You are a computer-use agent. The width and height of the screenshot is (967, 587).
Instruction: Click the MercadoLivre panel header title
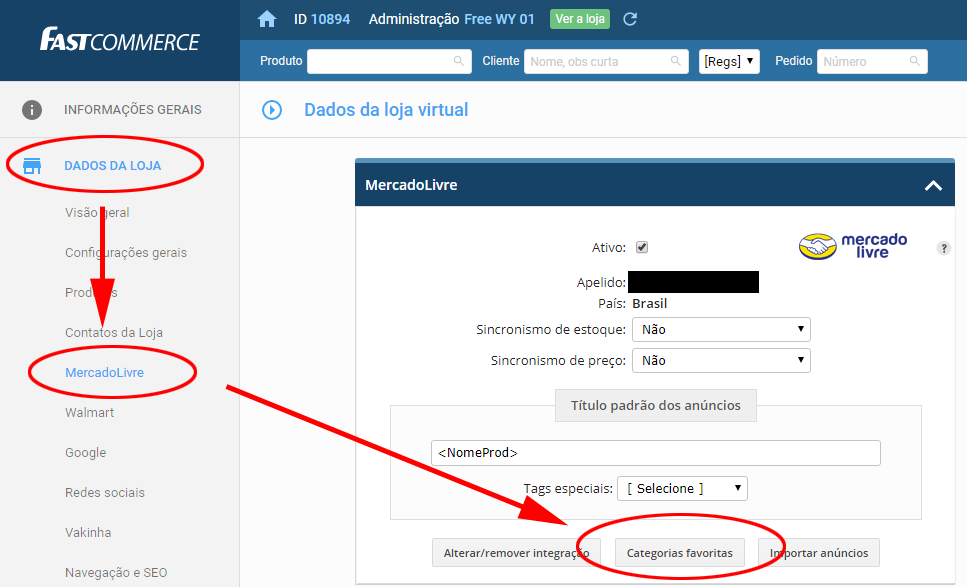coord(411,185)
